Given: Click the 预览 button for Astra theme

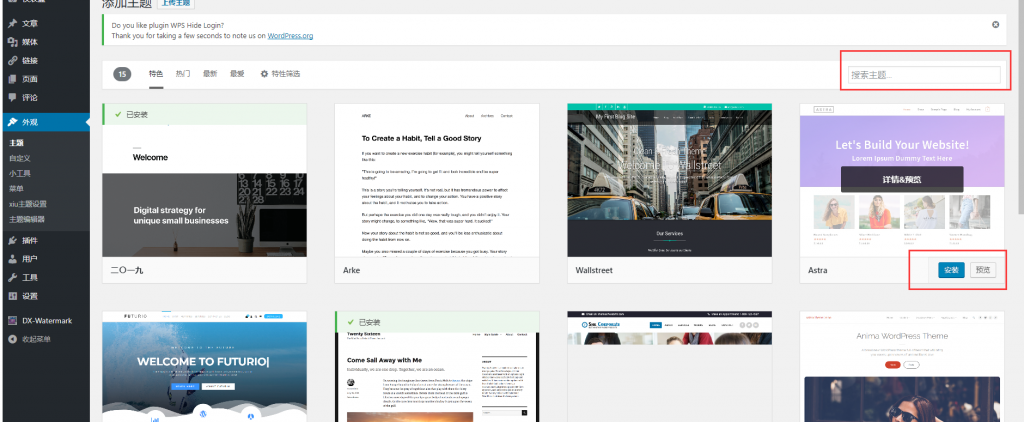Looking at the screenshot, I should [983, 270].
